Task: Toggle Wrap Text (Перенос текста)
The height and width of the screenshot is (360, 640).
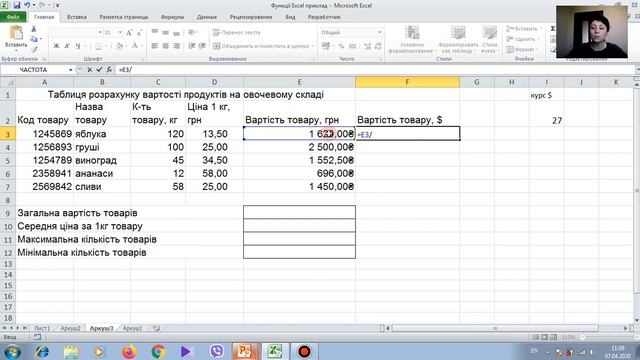Action: tap(237, 32)
